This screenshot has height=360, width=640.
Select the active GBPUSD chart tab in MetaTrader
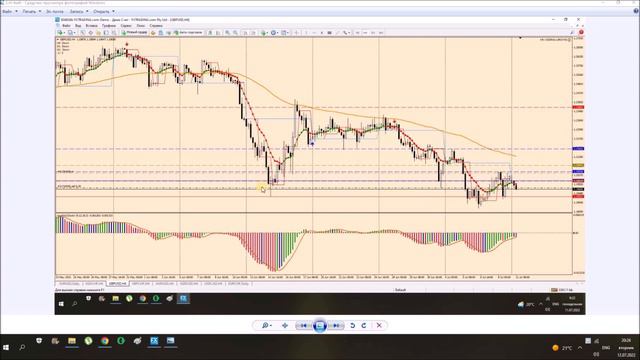tap(117, 283)
